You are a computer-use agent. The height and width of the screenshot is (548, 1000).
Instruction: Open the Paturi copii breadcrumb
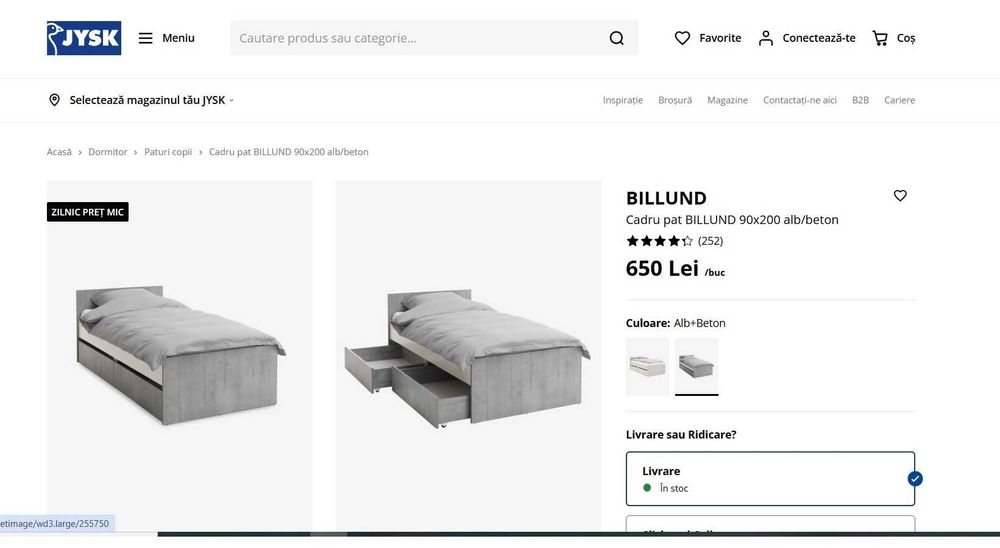pyautogui.click(x=168, y=152)
